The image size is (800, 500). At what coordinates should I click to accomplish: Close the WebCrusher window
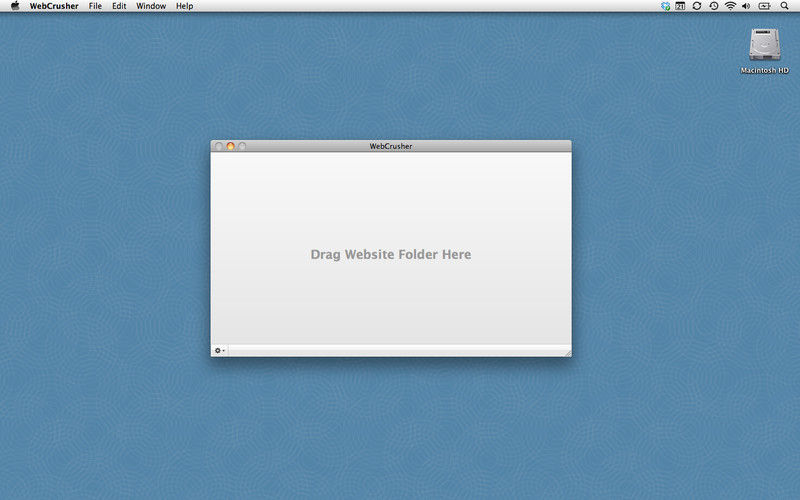tap(218, 146)
